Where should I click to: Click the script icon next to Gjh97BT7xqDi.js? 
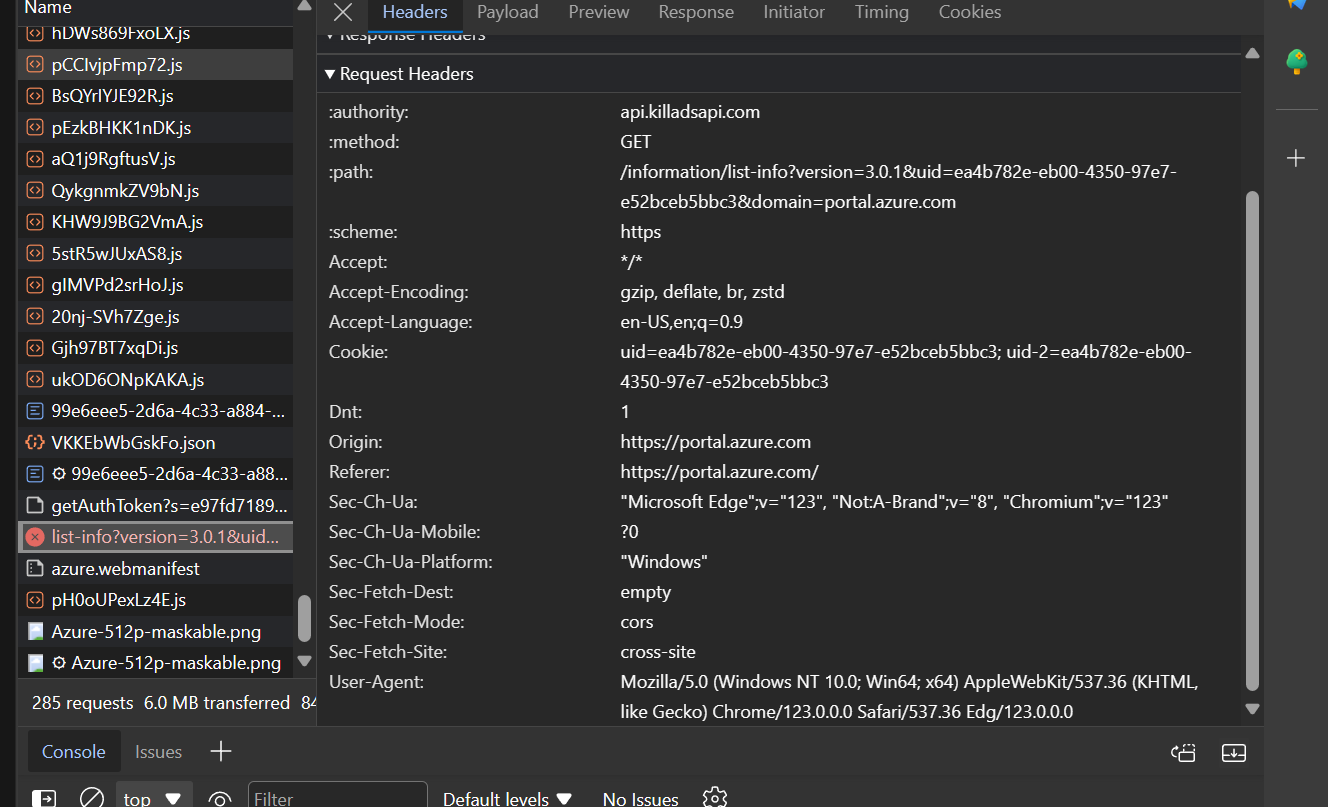pyautogui.click(x=35, y=348)
